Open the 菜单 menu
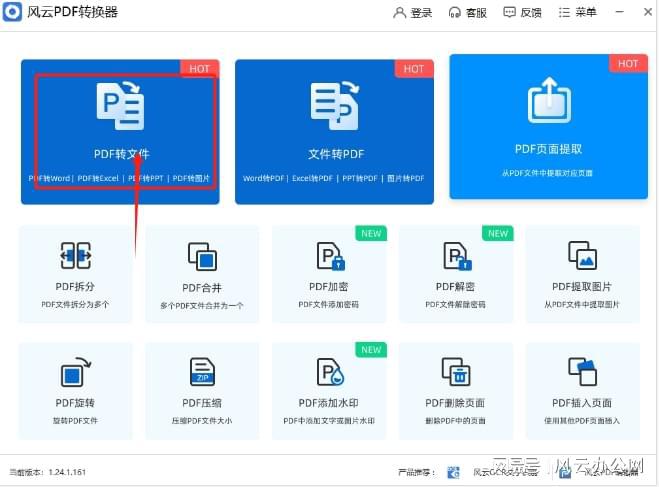Viewport: 659px width, 487px height. pyautogui.click(x=577, y=13)
